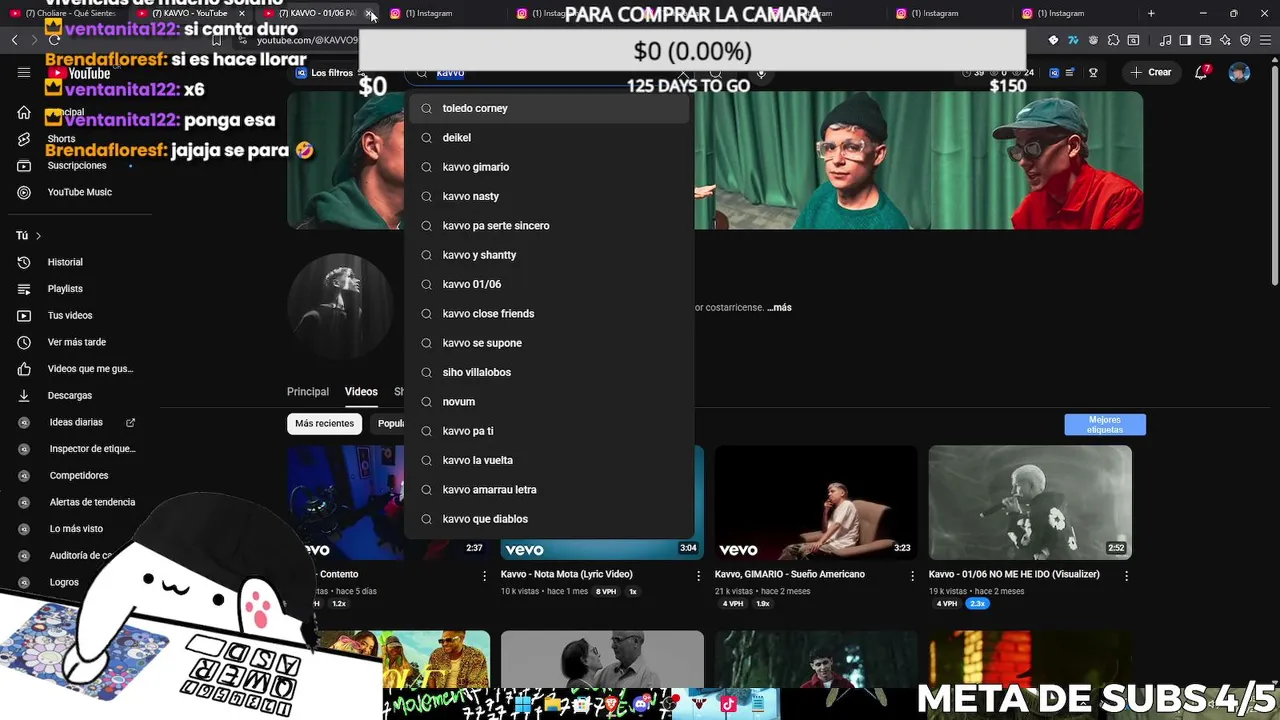Open Discord from the taskbar

[x=641, y=704]
